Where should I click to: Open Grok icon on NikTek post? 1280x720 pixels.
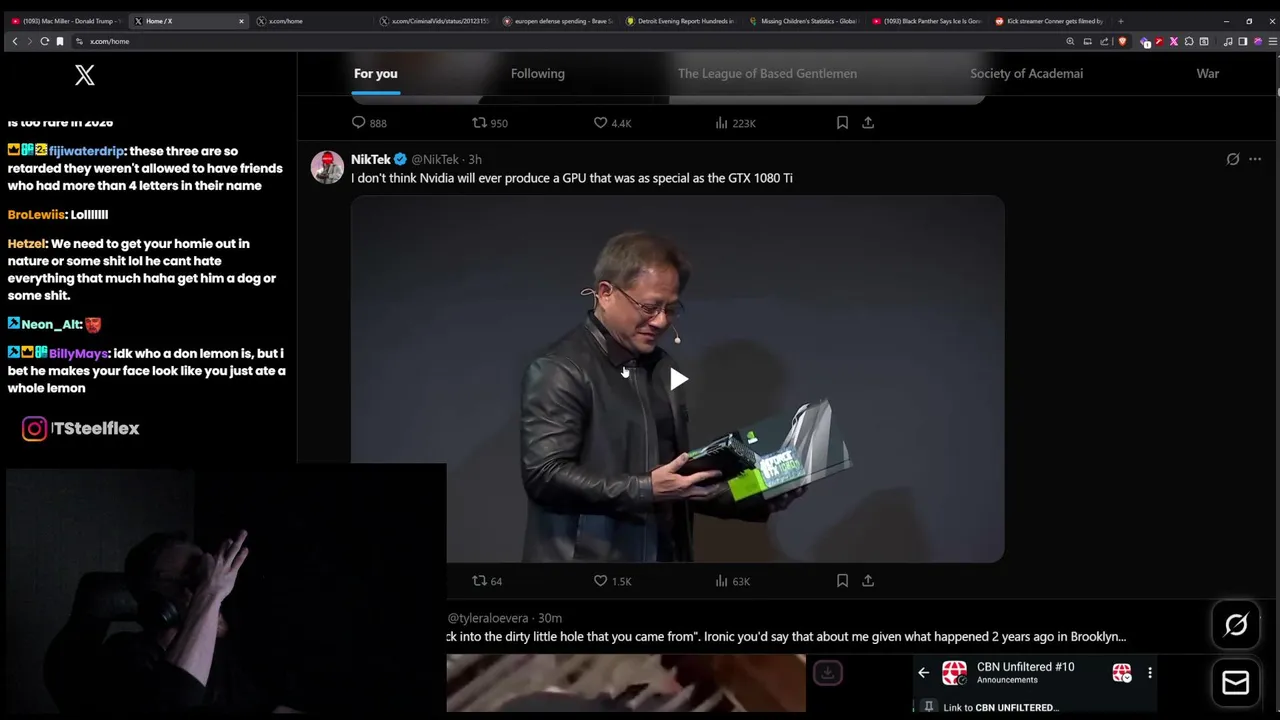(1233, 159)
